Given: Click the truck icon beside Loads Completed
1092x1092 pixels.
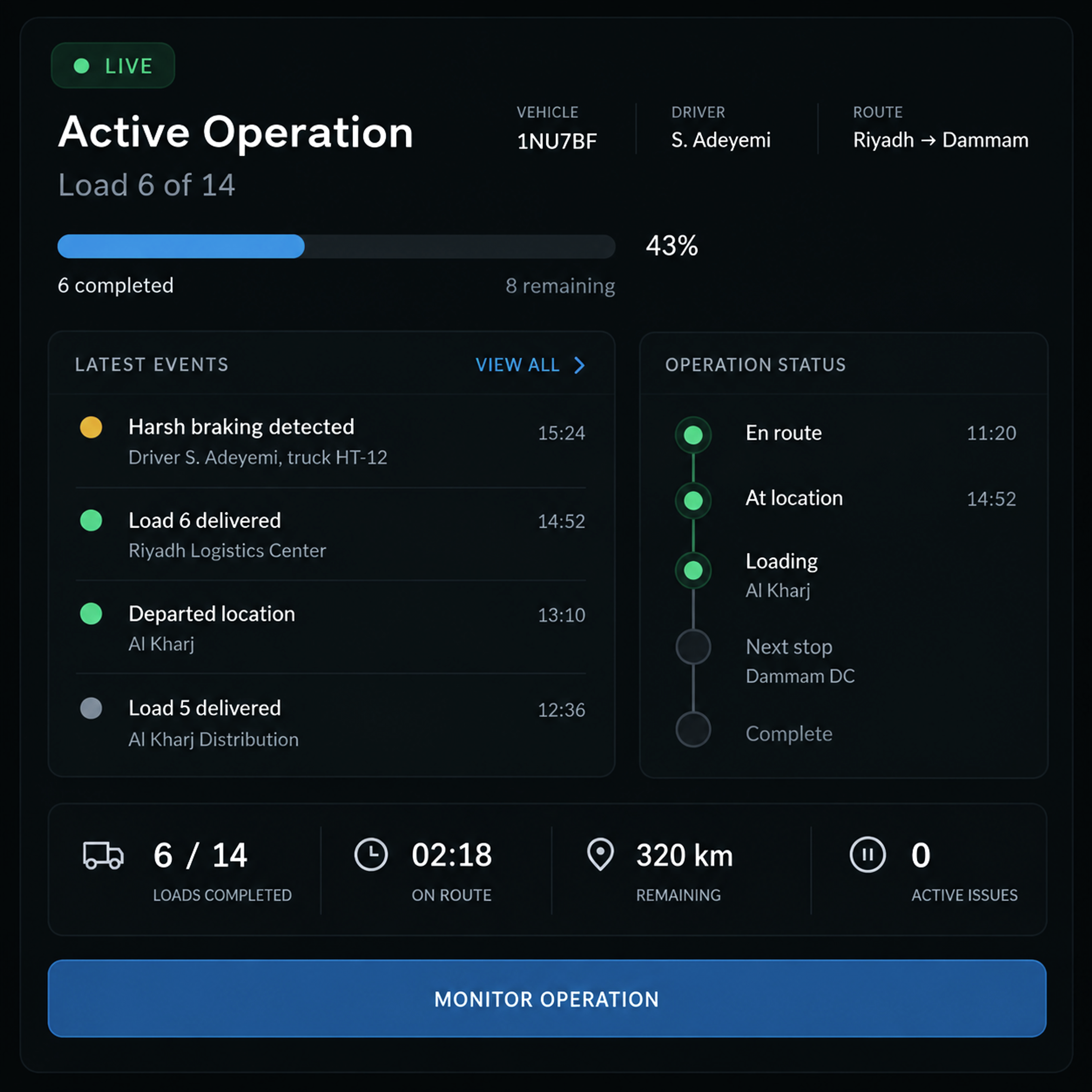Looking at the screenshot, I should (103, 855).
